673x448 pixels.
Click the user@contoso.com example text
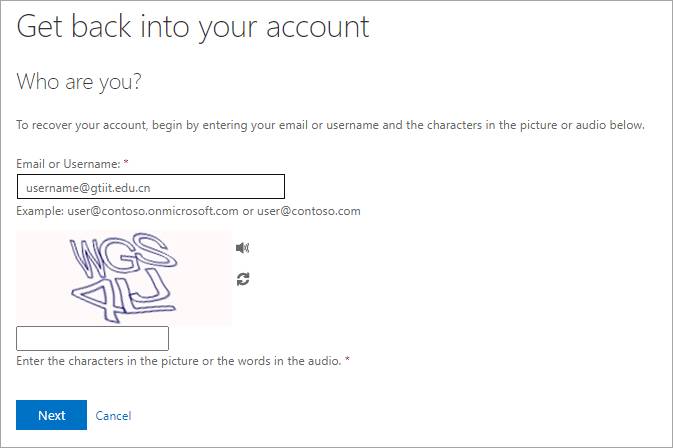coord(309,211)
